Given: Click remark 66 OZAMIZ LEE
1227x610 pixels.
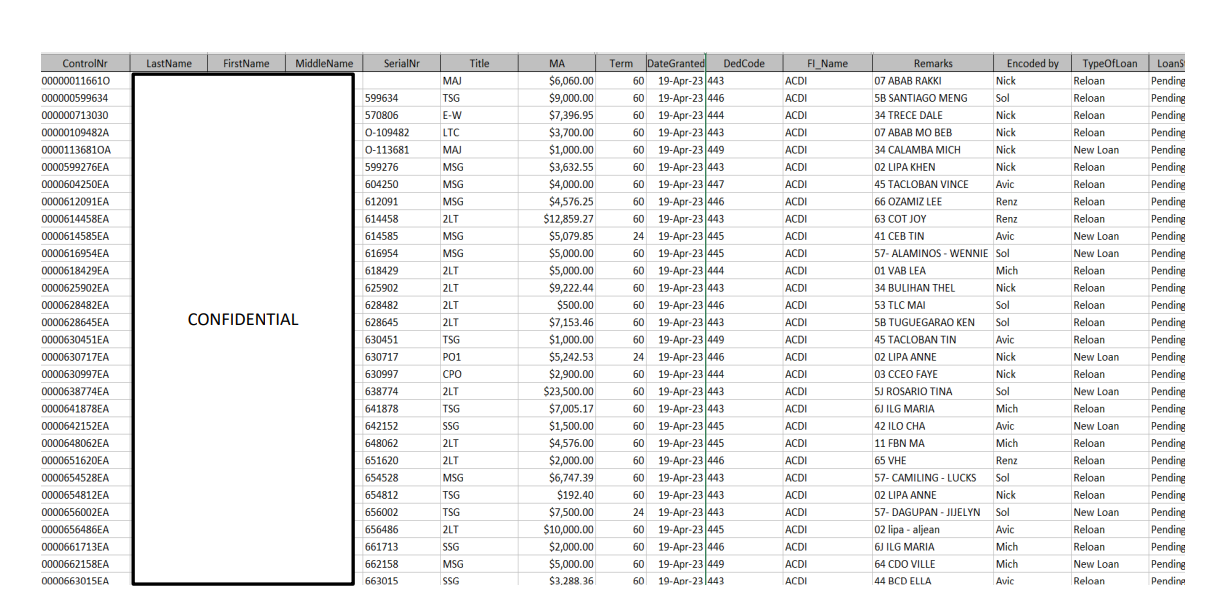Looking at the screenshot, I should (x=933, y=202).
